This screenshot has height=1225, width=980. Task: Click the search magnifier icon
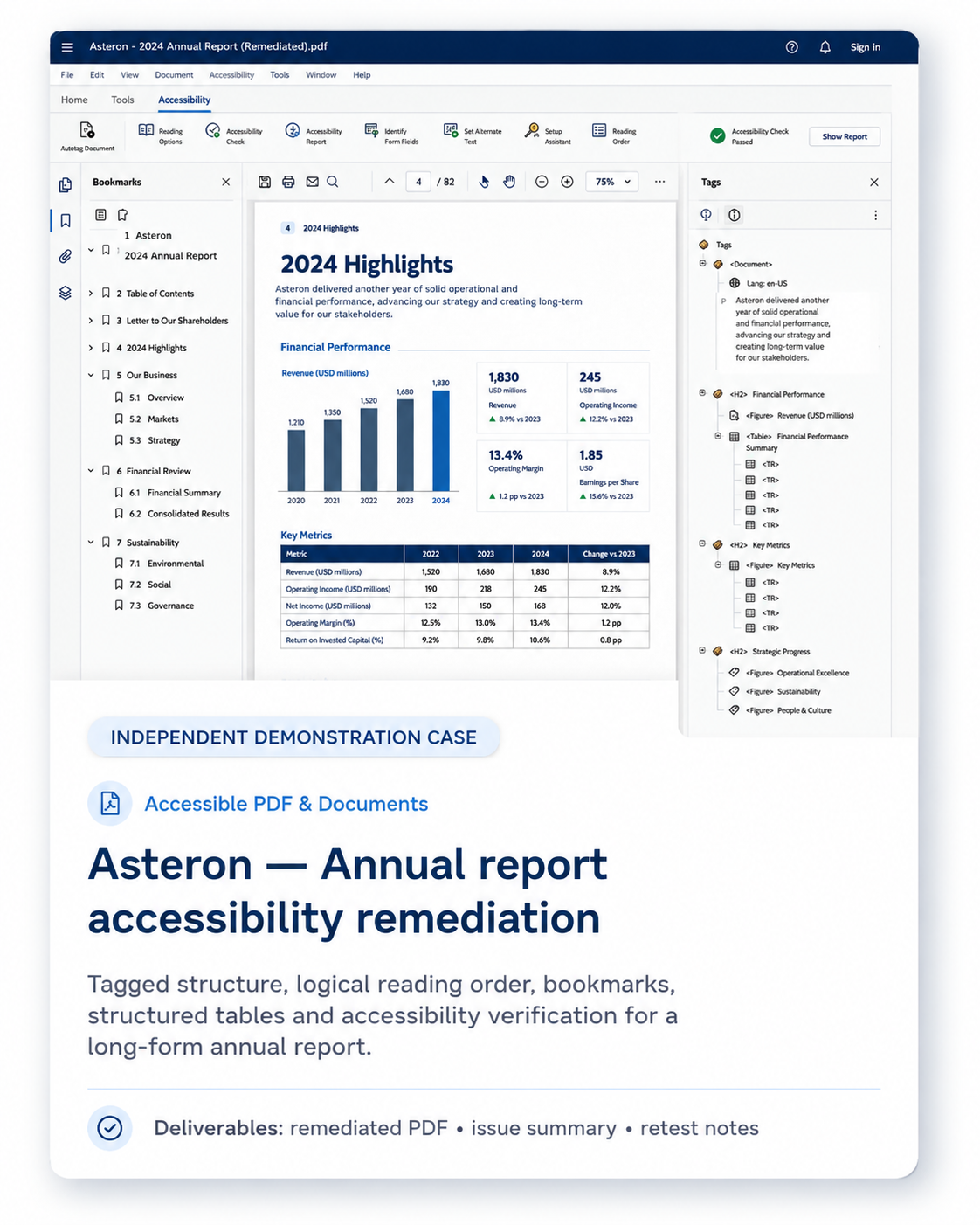click(x=333, y=182)
